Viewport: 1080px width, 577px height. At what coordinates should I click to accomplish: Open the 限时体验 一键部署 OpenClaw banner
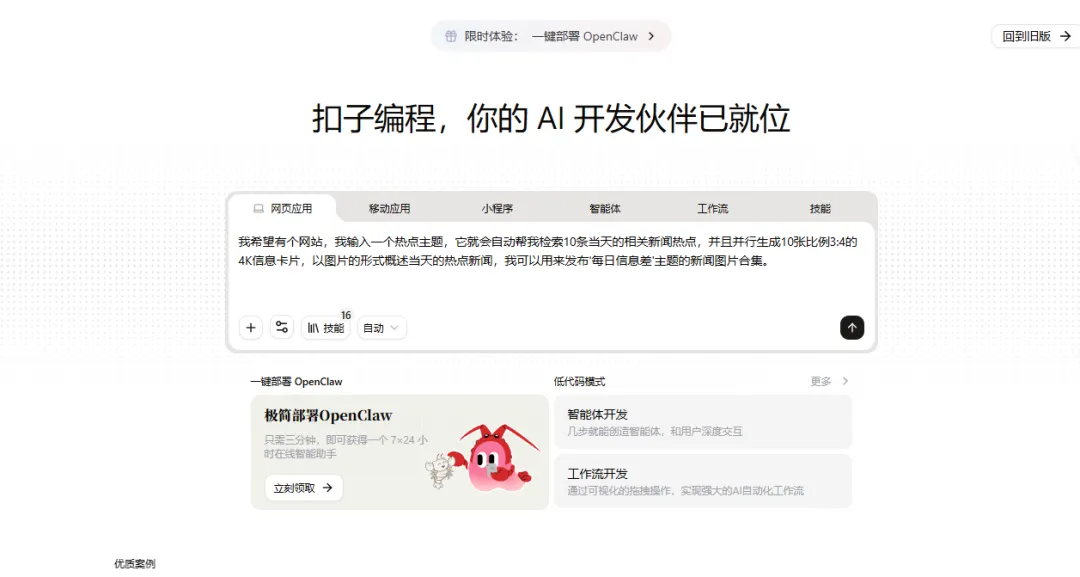(550, 36)
